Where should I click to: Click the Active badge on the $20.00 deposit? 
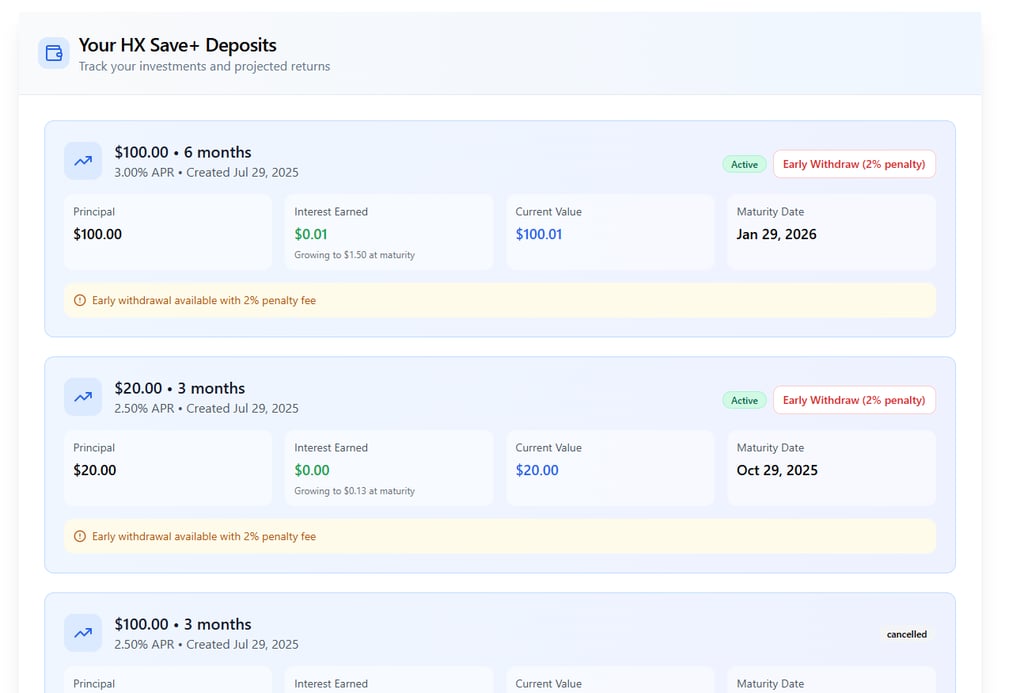pos(744,400)
